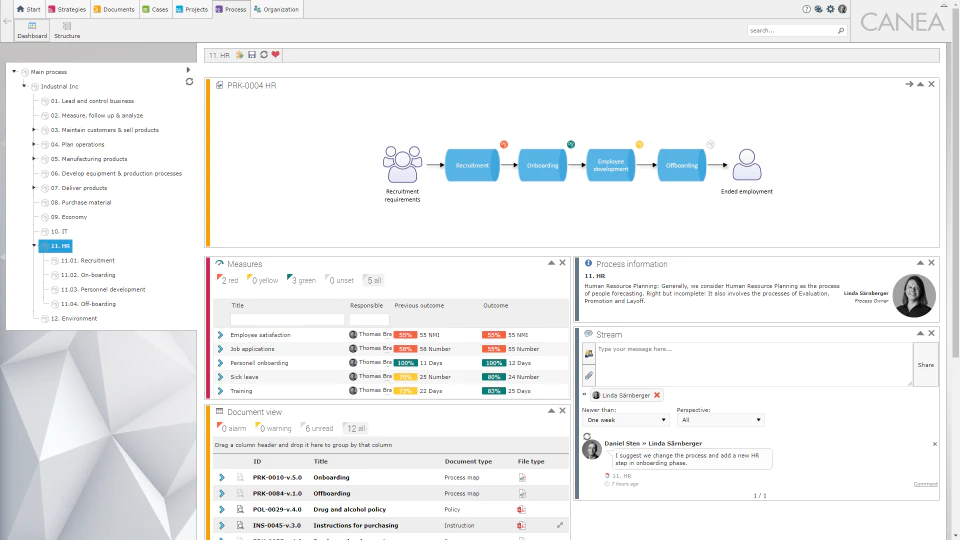Toggle the 6 unread documents filter
The width and height of the screenshot is (960, 540).
[317, 429]
